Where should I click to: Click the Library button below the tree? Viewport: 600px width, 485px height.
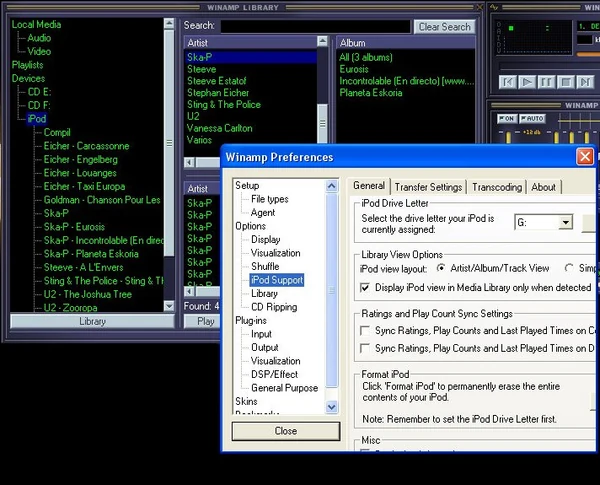click(92, 322)
